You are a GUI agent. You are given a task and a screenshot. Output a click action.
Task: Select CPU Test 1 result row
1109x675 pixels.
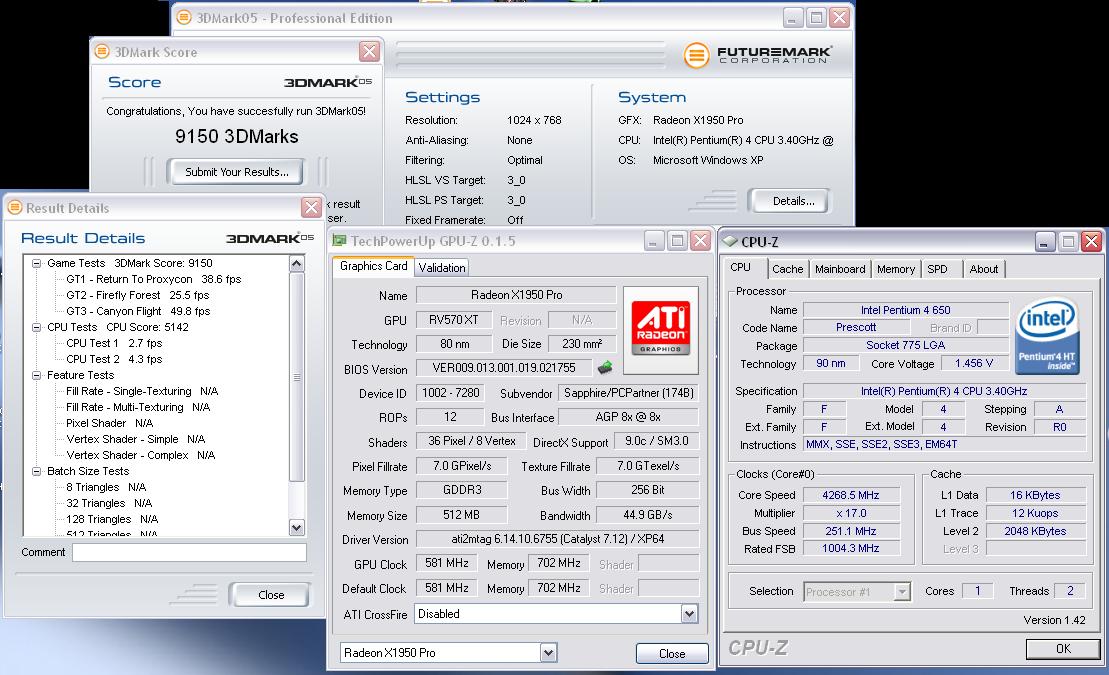point(114,343)
